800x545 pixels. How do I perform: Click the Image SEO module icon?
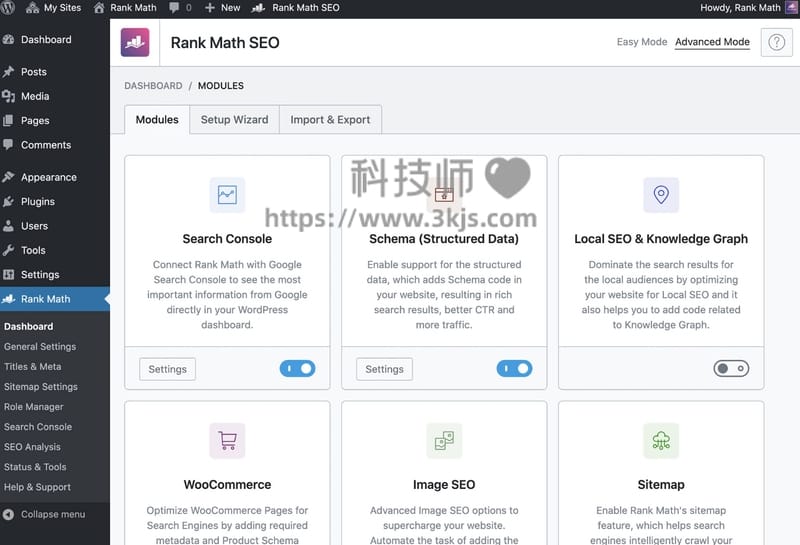[444, 440]
